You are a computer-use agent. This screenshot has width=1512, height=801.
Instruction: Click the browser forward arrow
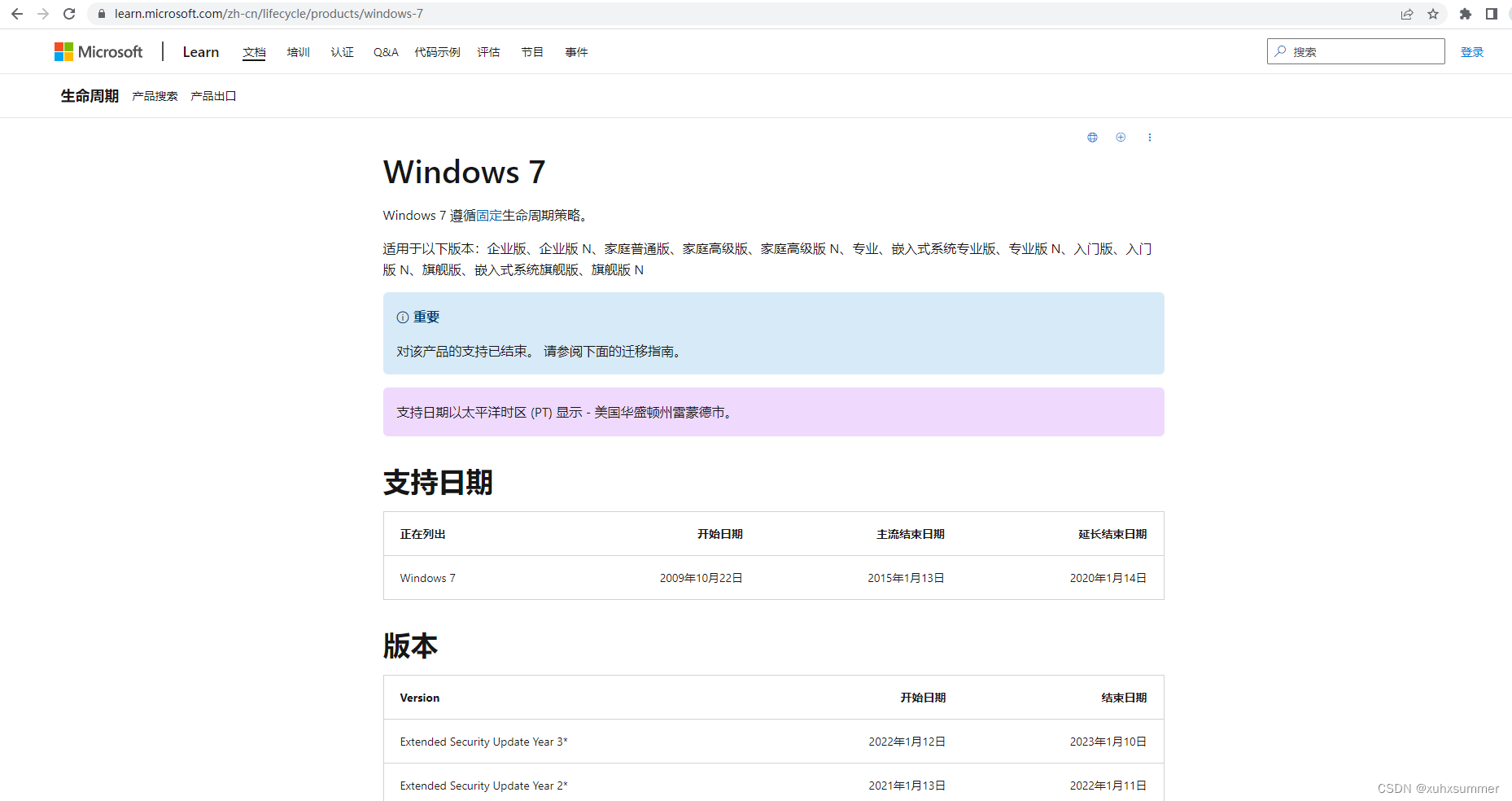pyautogui.click(x=43, y=14)
